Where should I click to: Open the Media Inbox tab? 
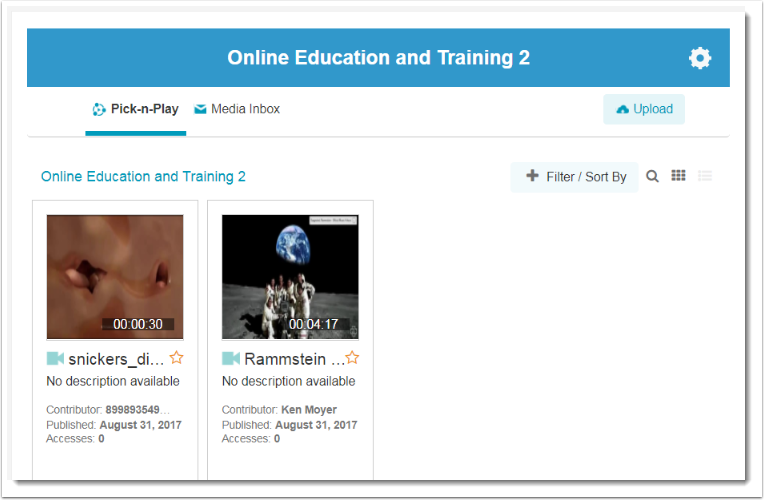237,109
